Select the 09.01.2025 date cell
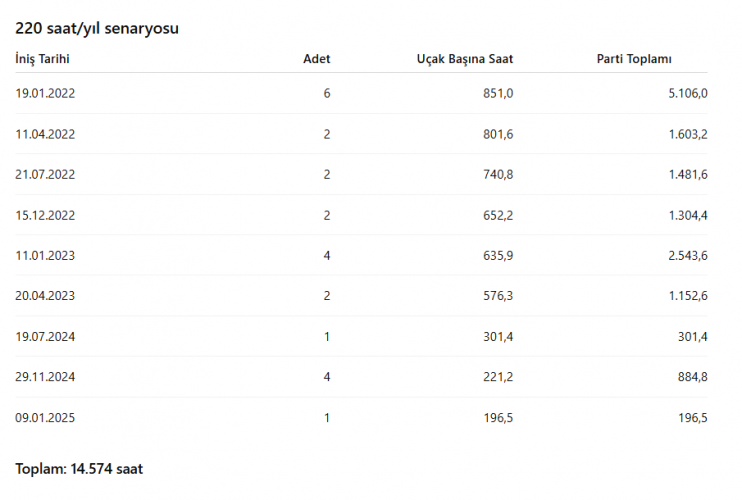 coord(45,418)
